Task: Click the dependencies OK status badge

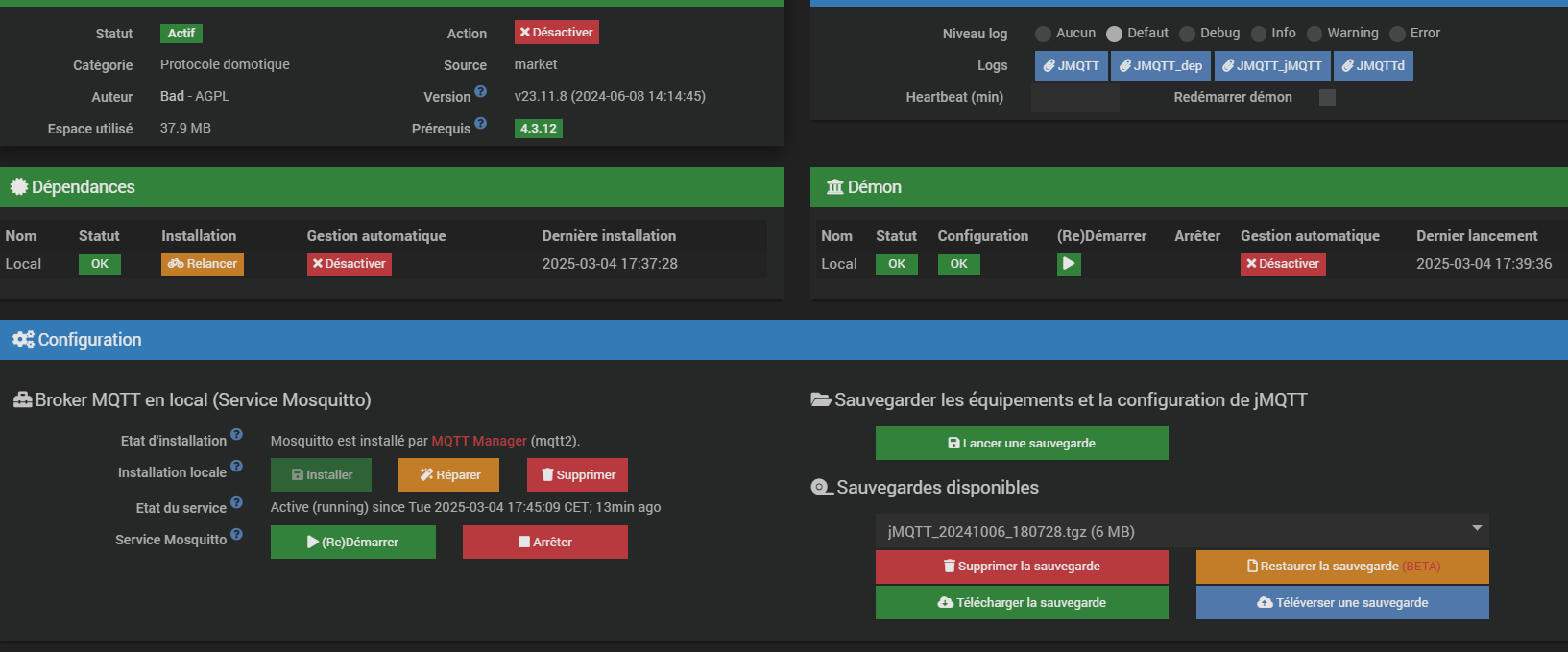Action: click(x=100, y=264)
